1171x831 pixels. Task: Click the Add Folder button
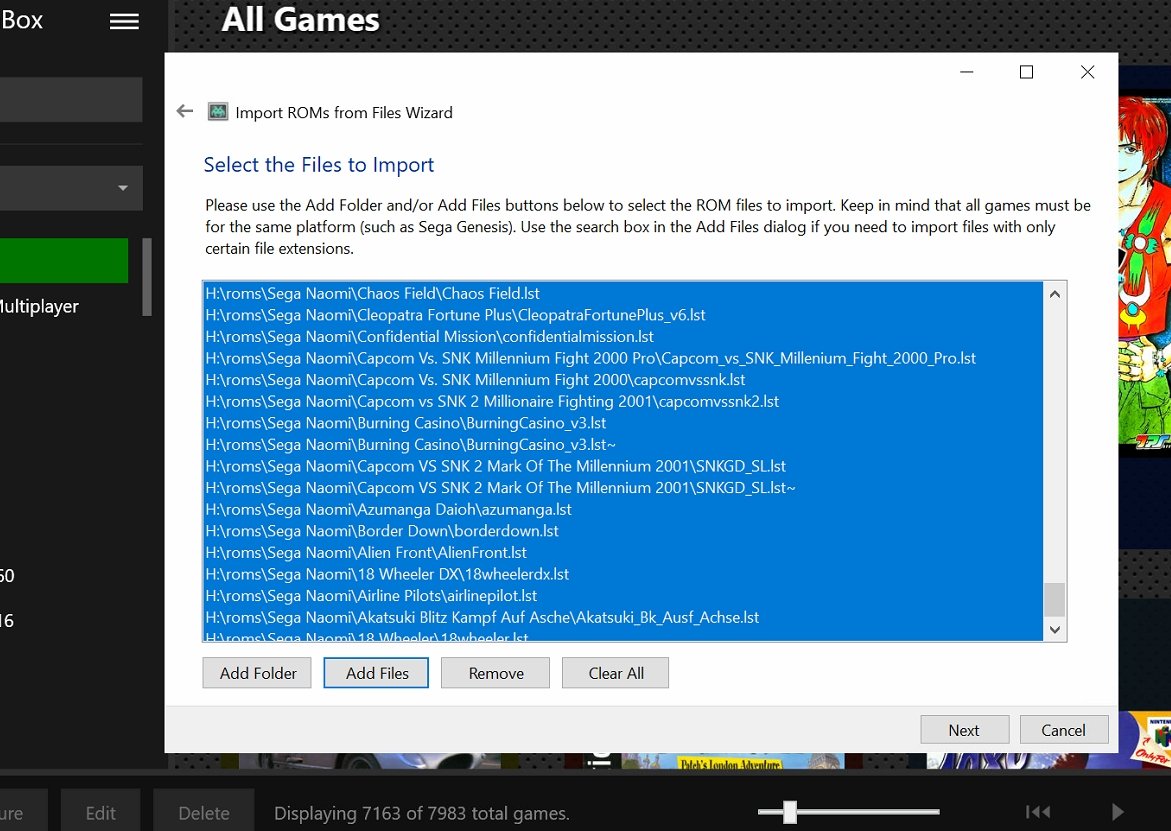257,673
